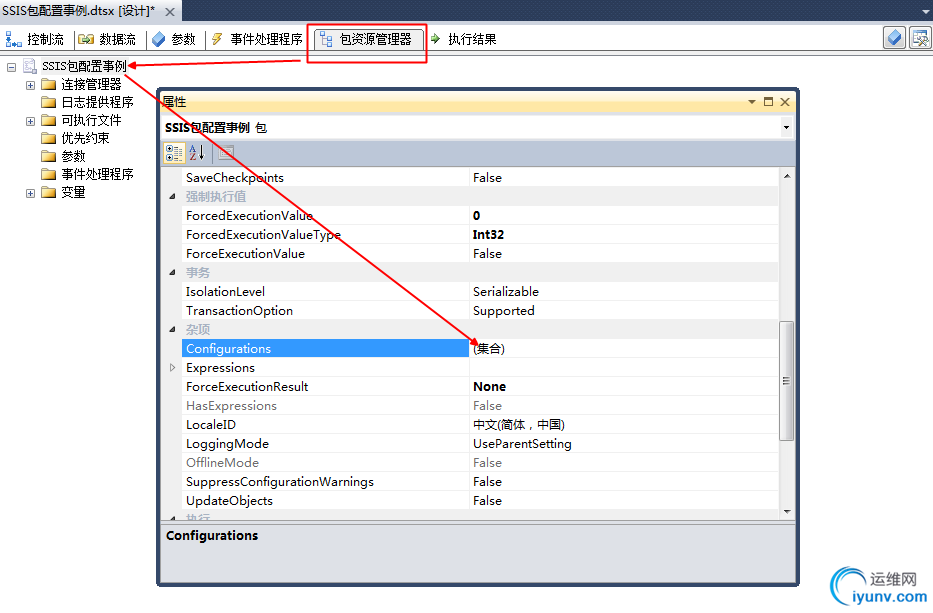Viewport: 933px width, 613px height.
Task: Maximize the 属性 panel
Action: tap(768, 102)
